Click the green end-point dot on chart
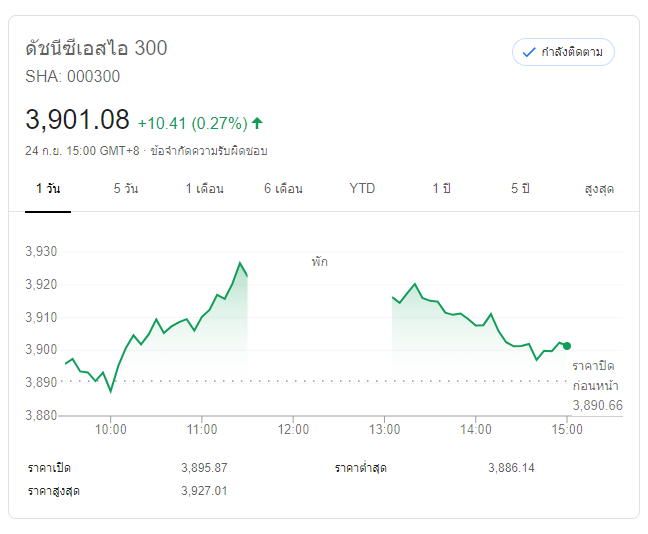 [x=567, y=346]
